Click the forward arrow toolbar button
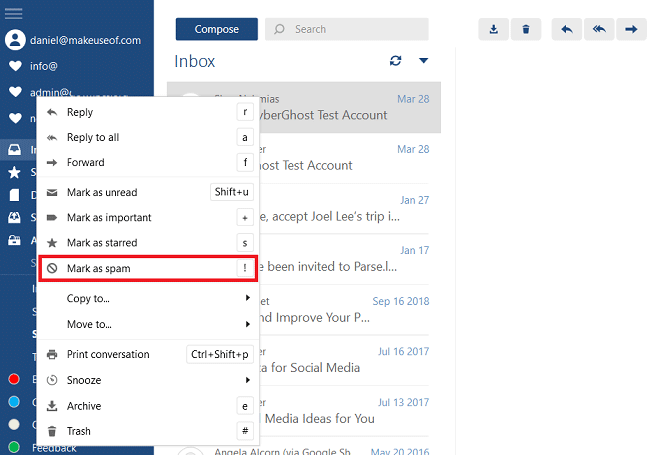670x455 pixels. click(631, 29)
